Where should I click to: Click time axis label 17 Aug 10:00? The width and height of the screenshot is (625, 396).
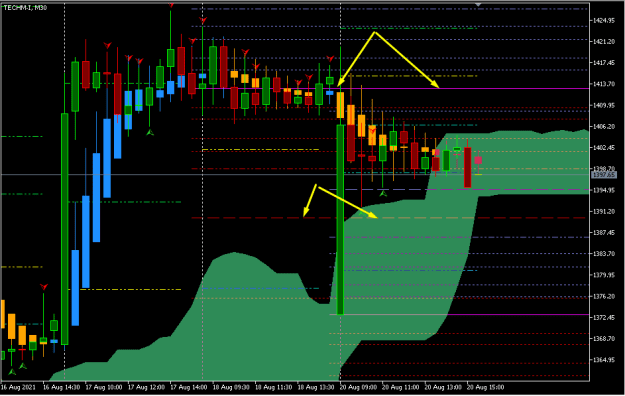tap(104, 387)
